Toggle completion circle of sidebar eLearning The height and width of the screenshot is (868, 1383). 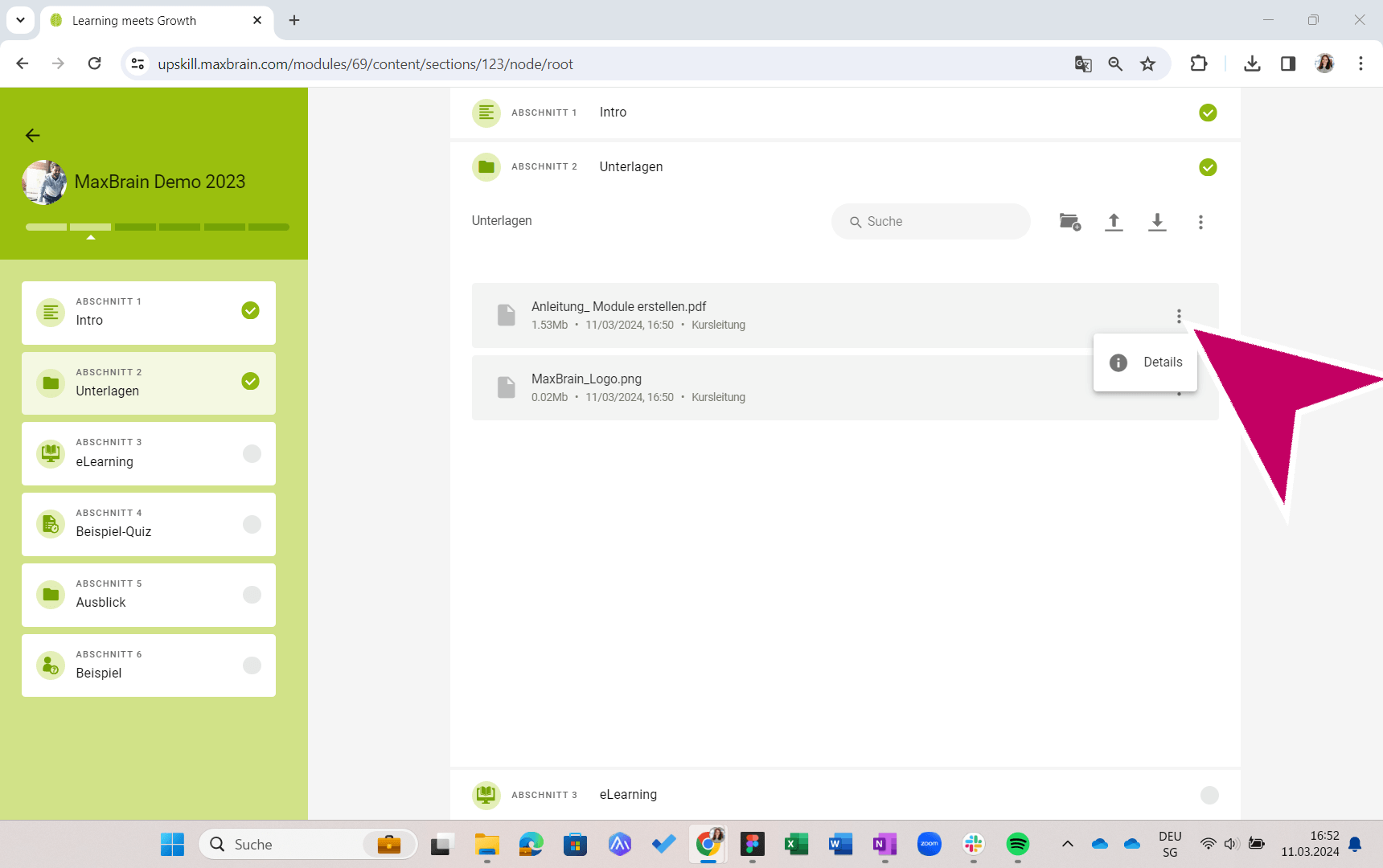[252, 453]
